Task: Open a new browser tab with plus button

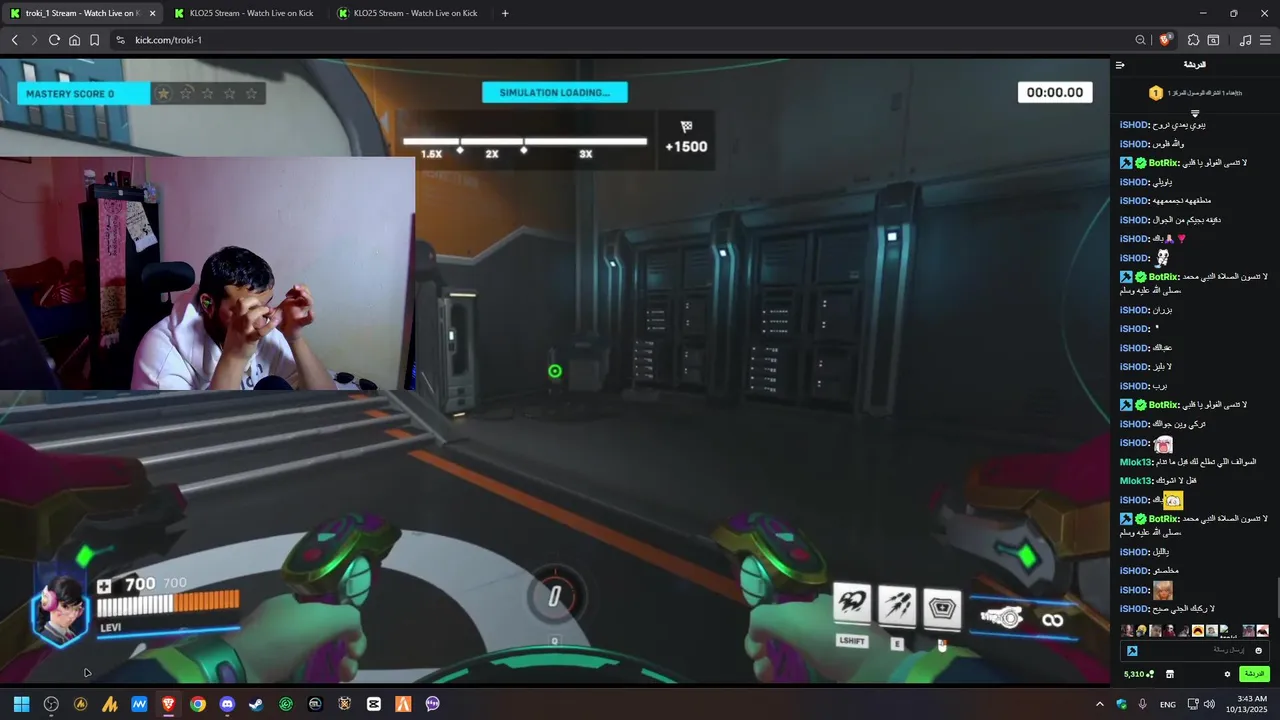Action: coord(505,13)
